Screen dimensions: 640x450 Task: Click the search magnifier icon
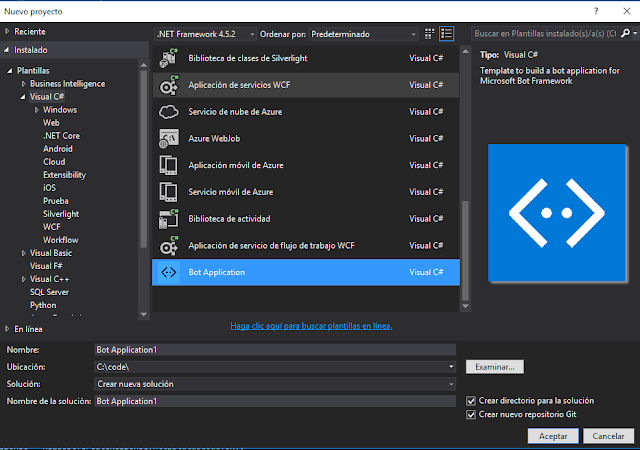[624, 33]
